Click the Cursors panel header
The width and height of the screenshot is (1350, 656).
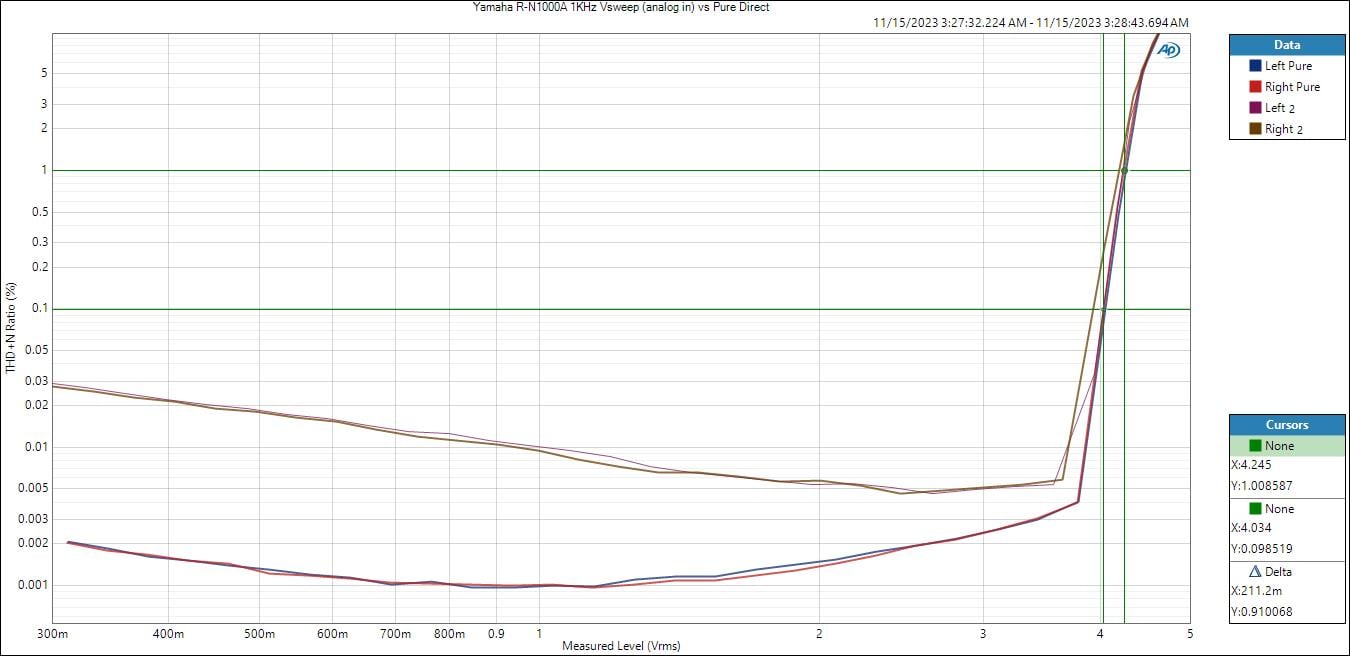click(x=1286, y=425)
